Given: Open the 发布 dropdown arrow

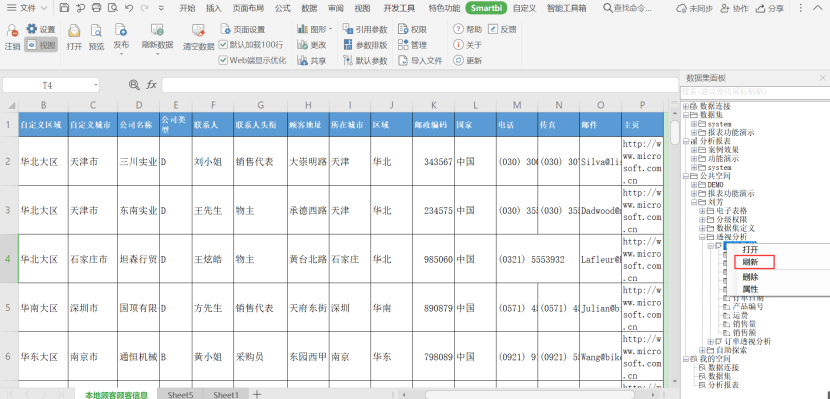Looking at the screenshot, I should (121, 54).
